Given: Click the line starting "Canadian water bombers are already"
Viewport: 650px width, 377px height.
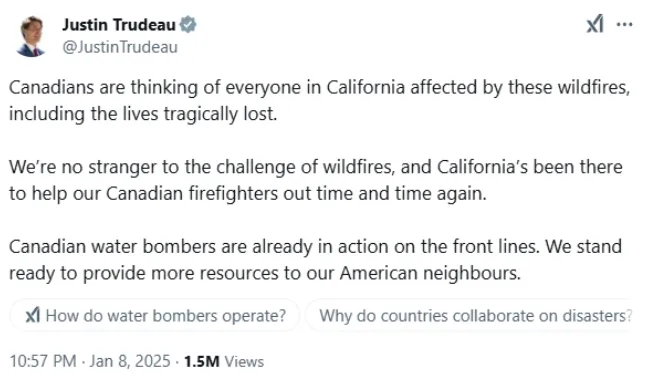Looking at the screenshot, I should (x=315, y=247).
